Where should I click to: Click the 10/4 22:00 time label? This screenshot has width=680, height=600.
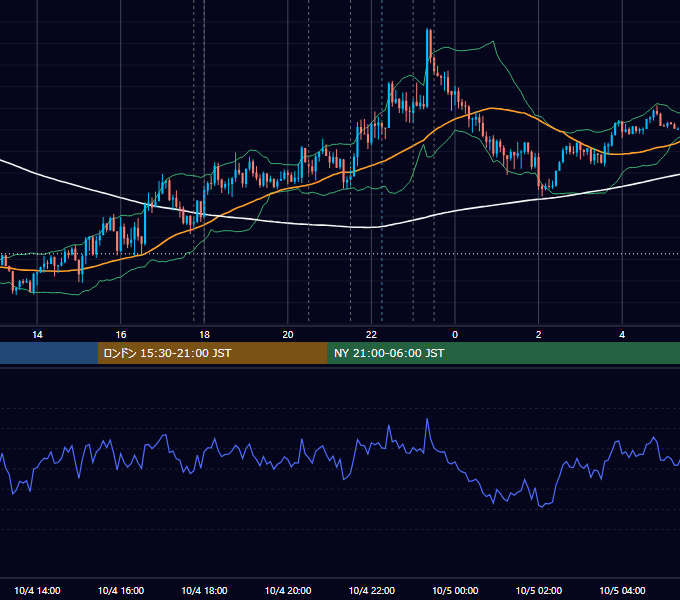372,590
